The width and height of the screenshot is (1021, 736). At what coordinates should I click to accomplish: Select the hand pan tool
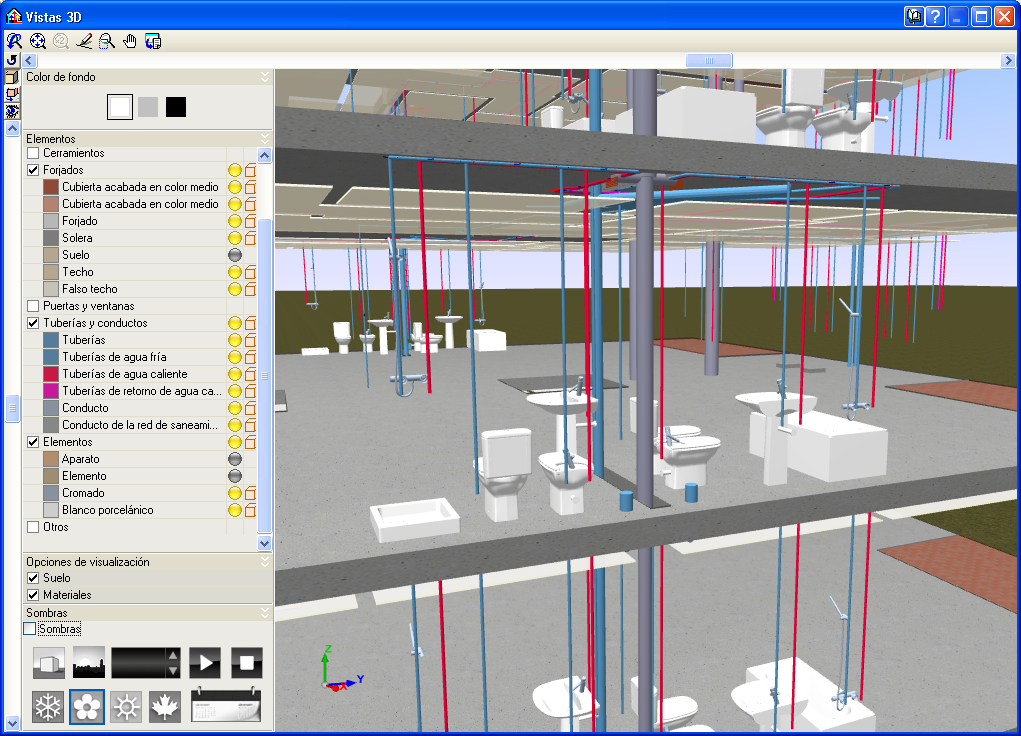[130, 41]
